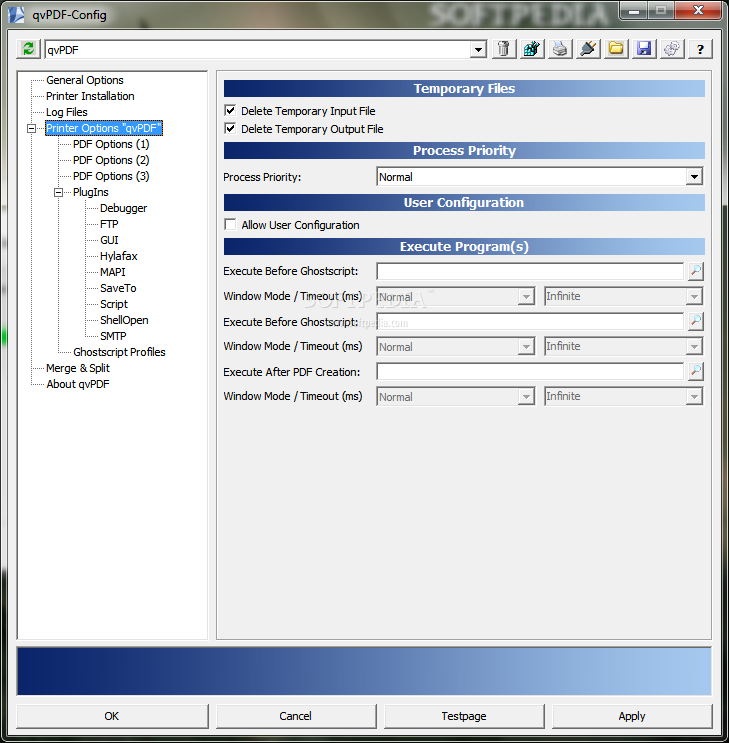Select Printer Installation in the tree
The image size is (729, 743).
(x=90, y=96)
